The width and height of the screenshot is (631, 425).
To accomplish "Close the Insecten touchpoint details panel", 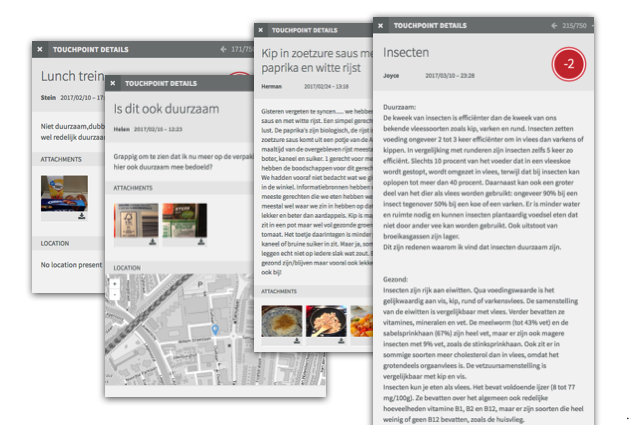I will pyautogui.click(x=381, y=25).
